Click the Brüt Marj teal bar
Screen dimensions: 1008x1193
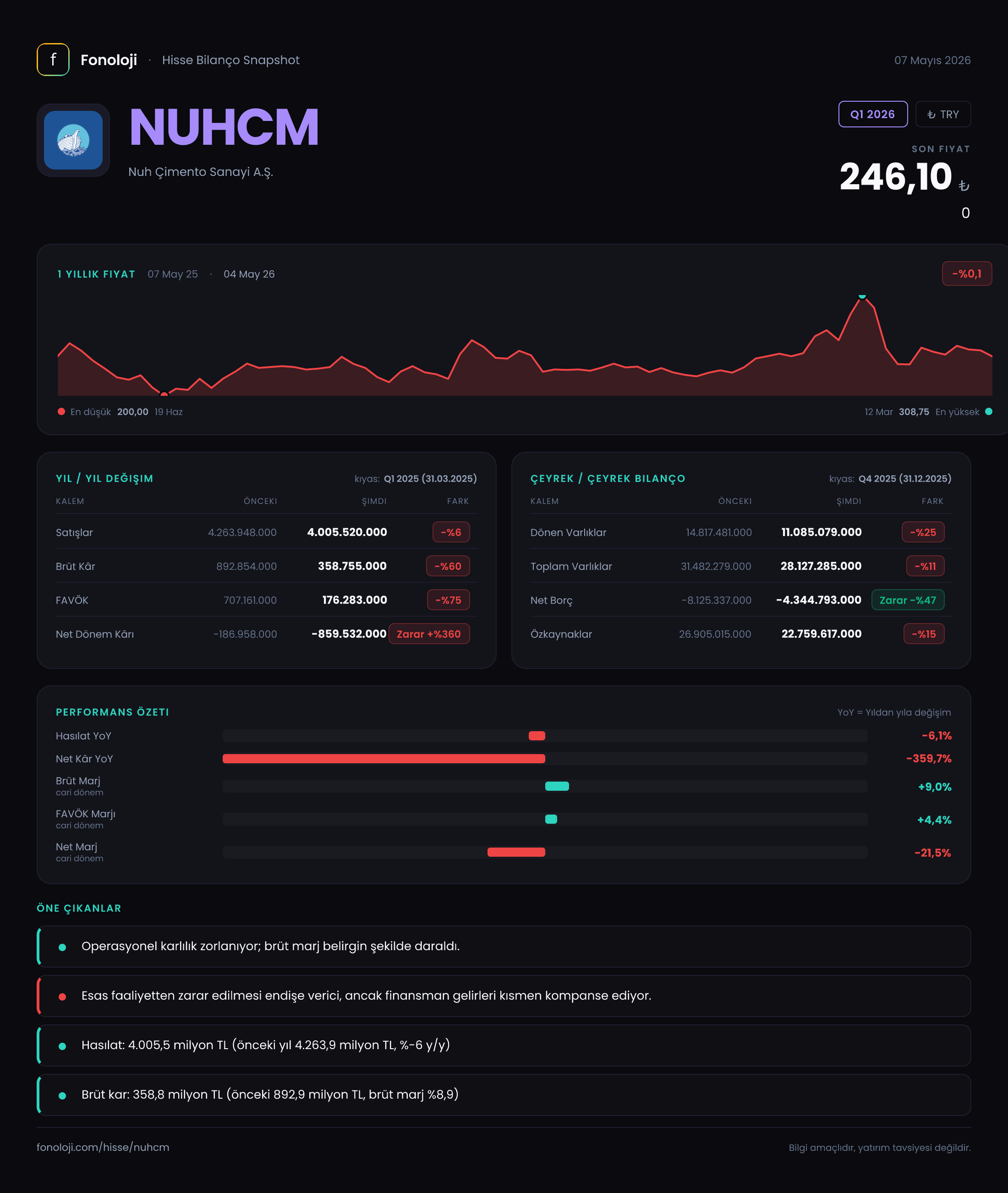pyautogui.click(x=557, y=786)
